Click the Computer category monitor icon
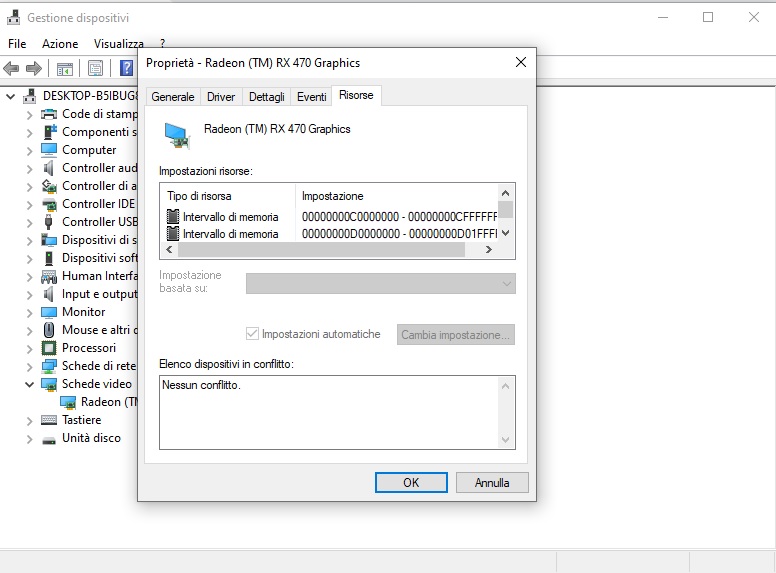The width and height of the screenshot is (776, 573). pos(49,150)
